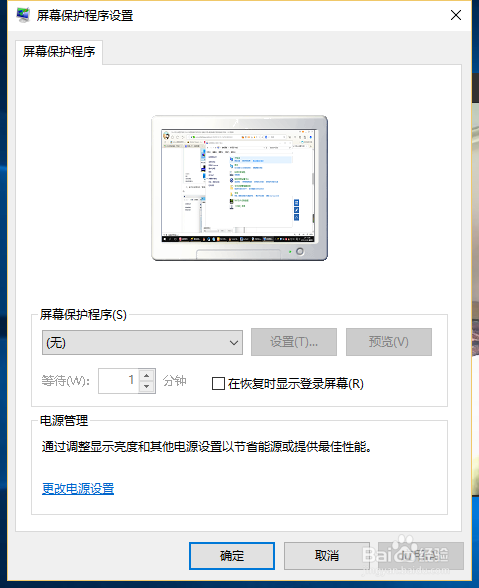This screenshot has width=479, height=588.
Task: Select the 屏幕保护程序 tab
Action: click(x=59, y=52)
